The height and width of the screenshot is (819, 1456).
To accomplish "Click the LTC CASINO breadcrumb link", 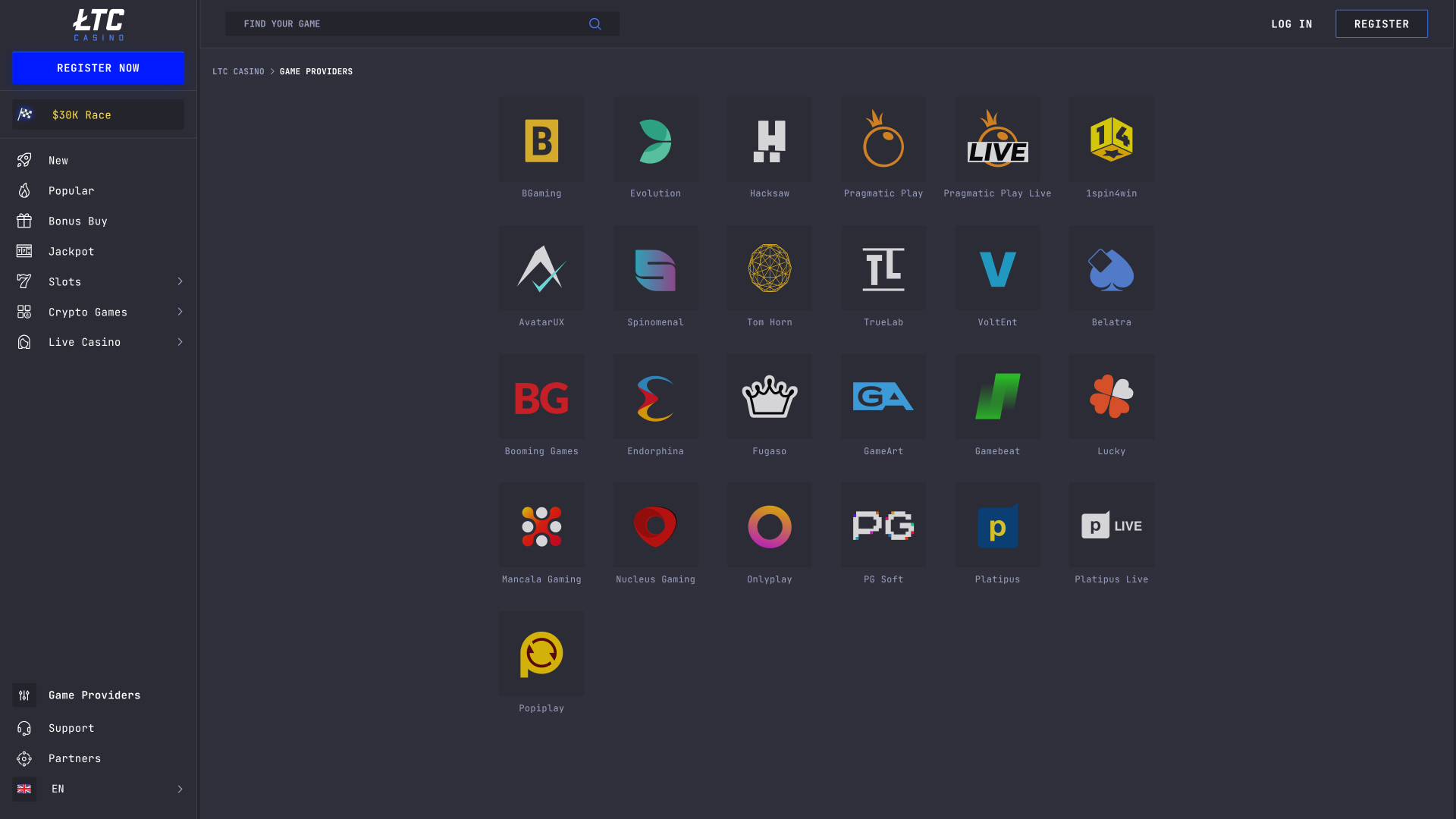I will pos(238,71).
